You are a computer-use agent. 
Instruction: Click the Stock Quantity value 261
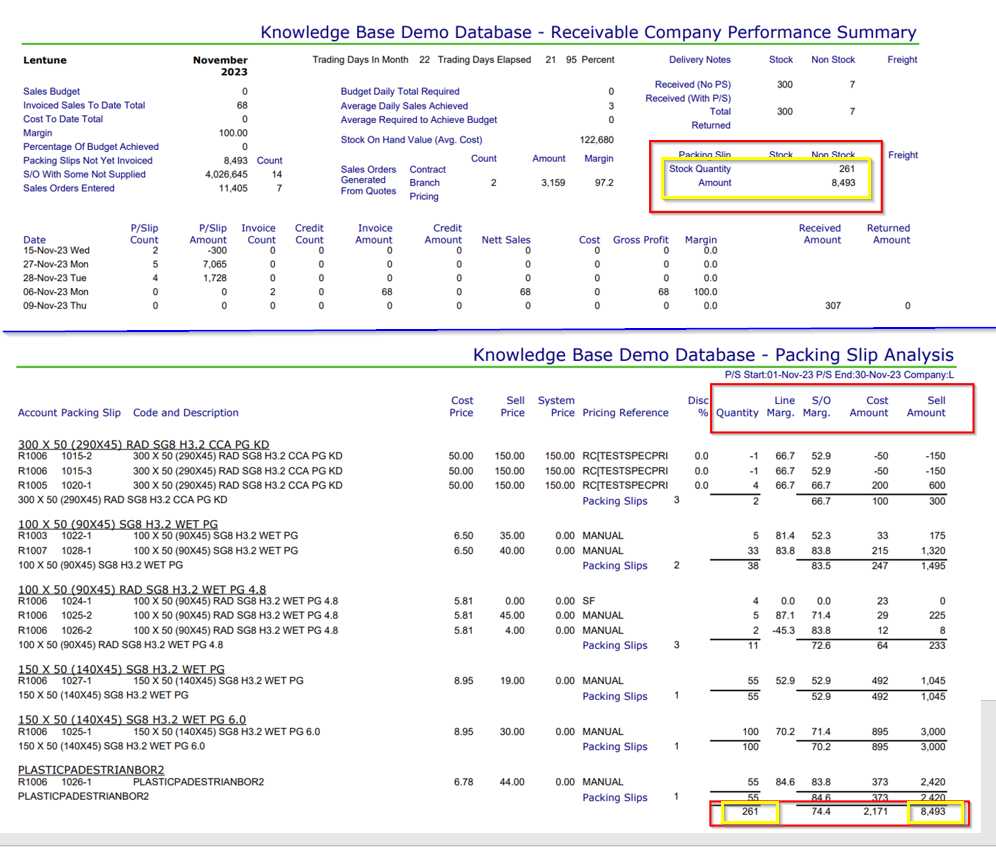click(x=847, y=168)
